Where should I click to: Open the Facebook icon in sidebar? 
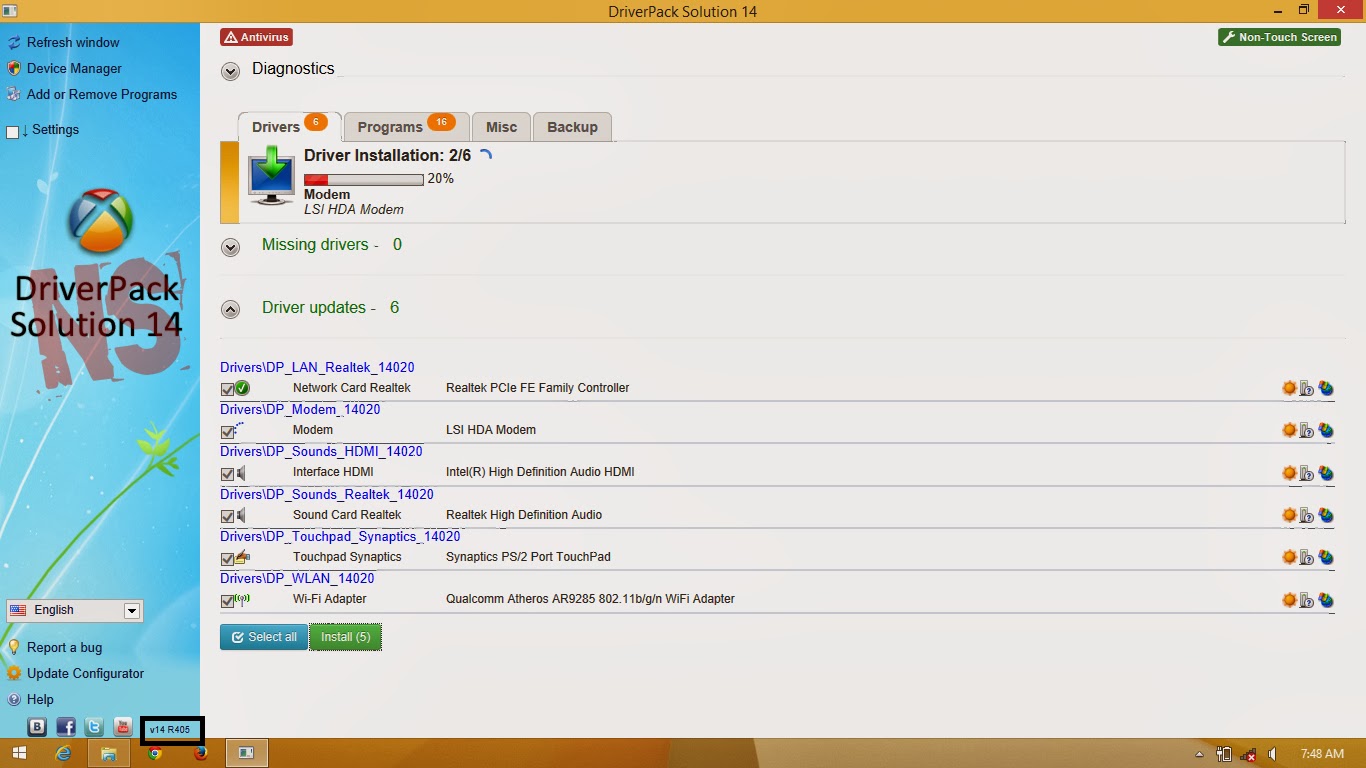pyautogui.click(x=66, y=727)
